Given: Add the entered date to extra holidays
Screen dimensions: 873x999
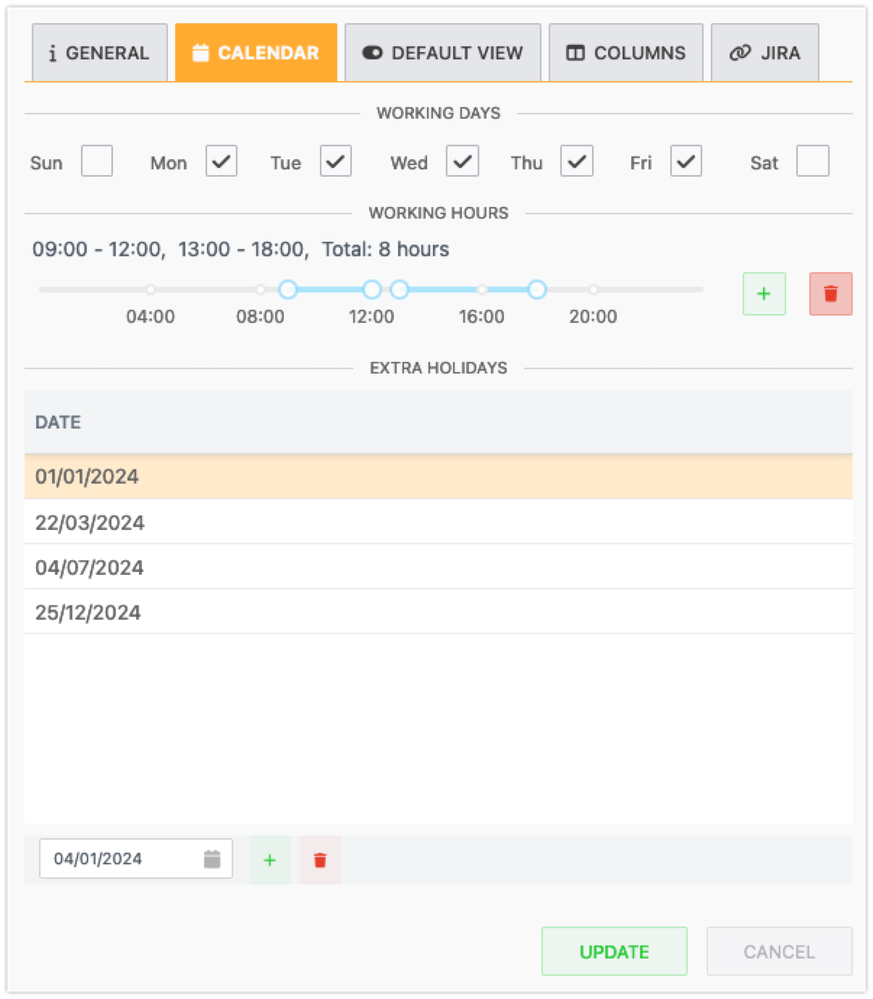Looking at the screenshot, I should [x=269, y=859].
